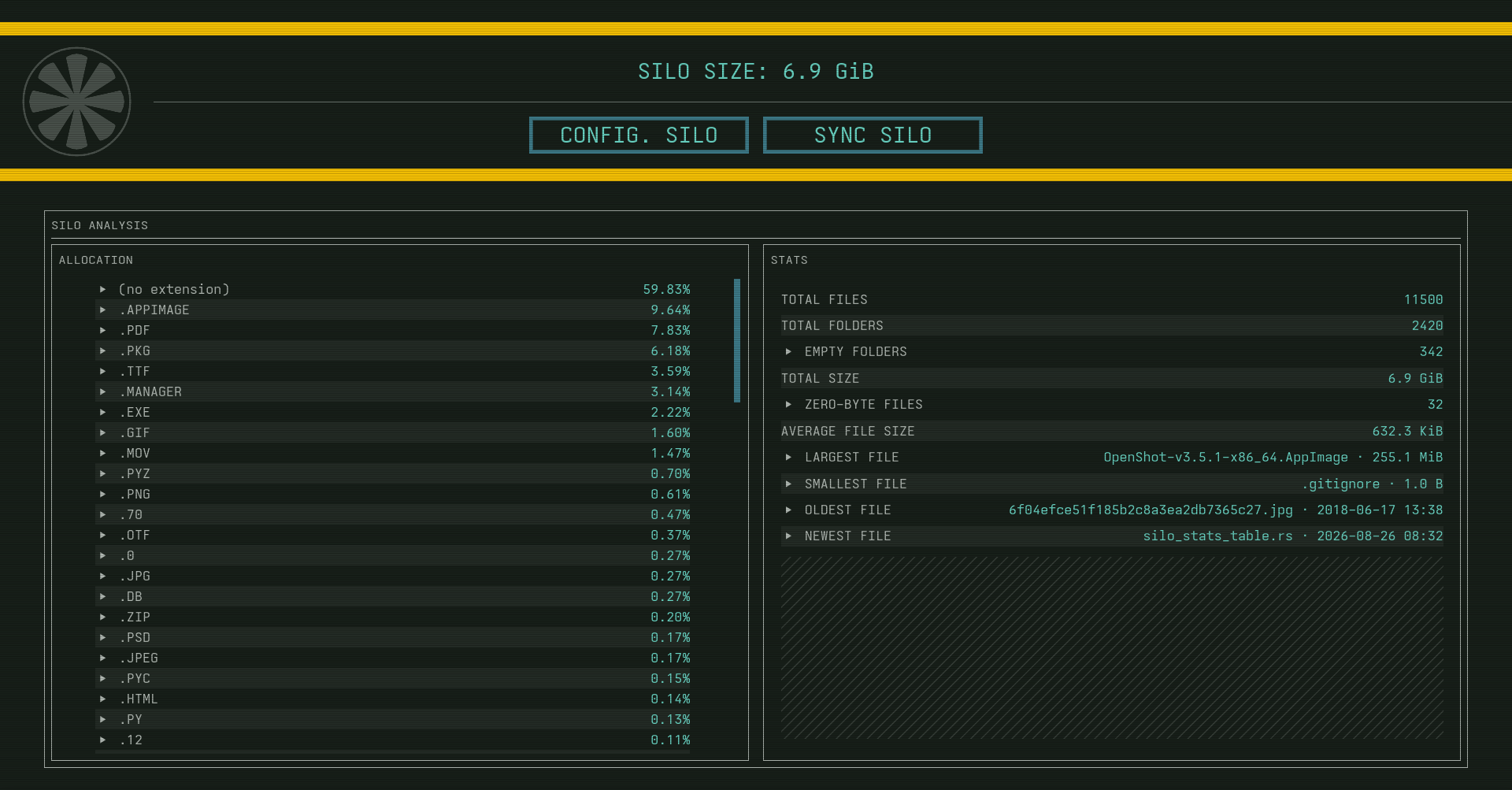
Task: Click the ALLOCATION panel title
Action: (x=96, y=260)
